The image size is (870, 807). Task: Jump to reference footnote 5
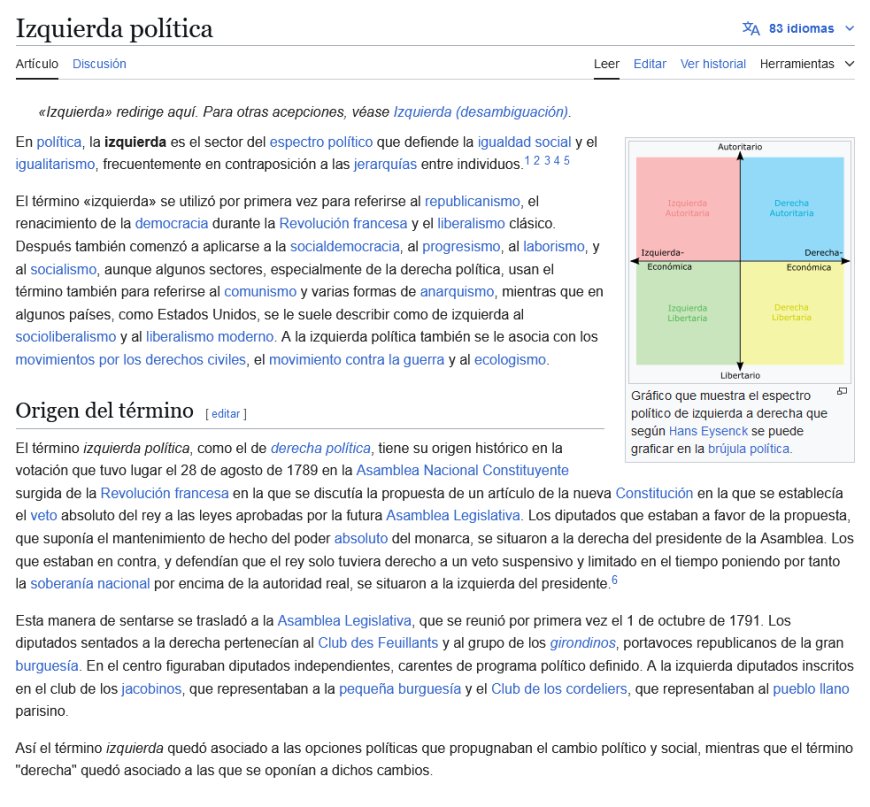pos(566,160)
